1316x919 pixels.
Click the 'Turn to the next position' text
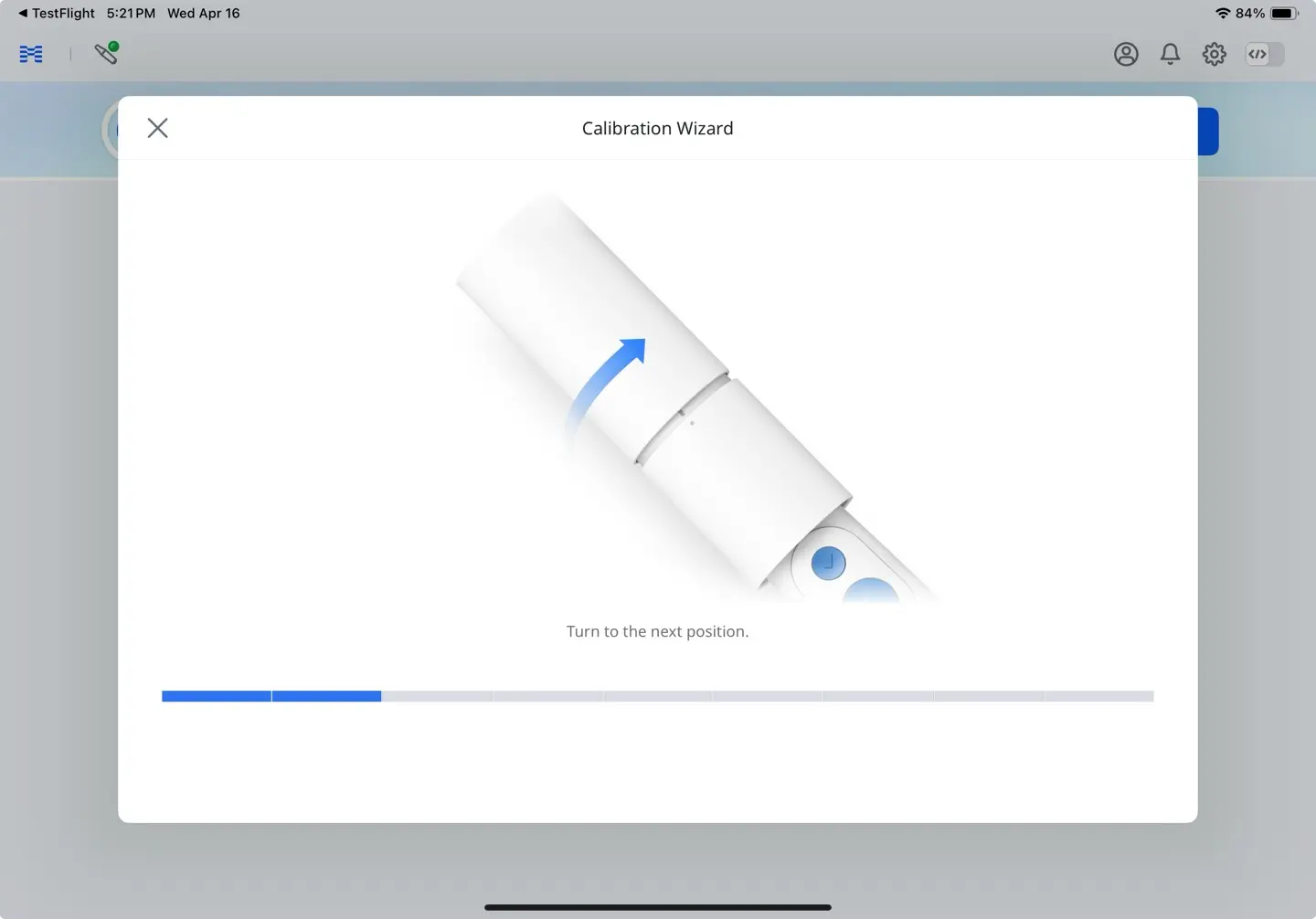click(x=657, y=630)
